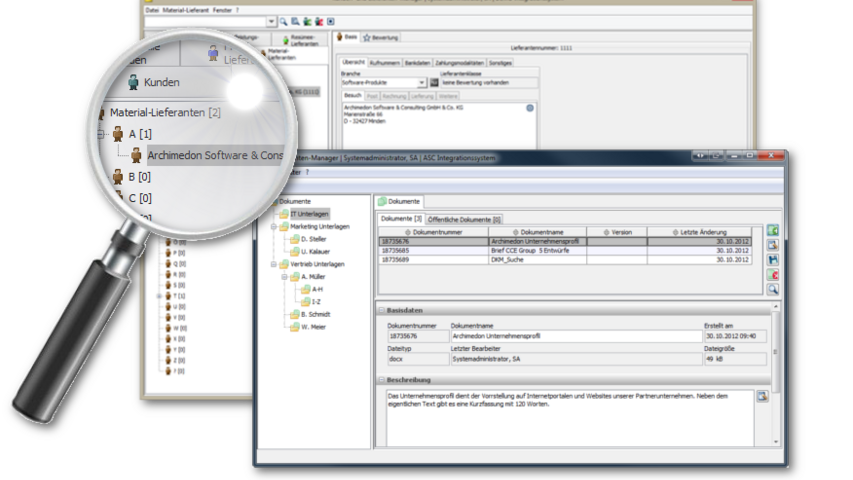
Task: Open the Bankdaten tab
Action: pos(417,63)
